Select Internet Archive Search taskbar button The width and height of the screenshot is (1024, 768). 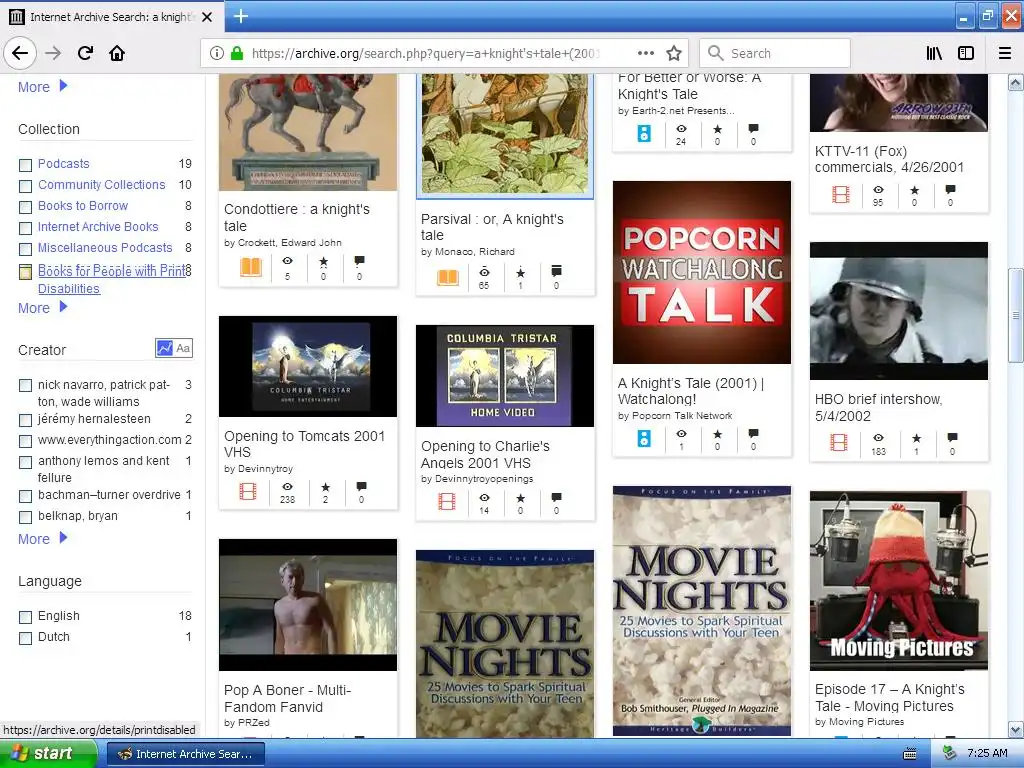185,754
